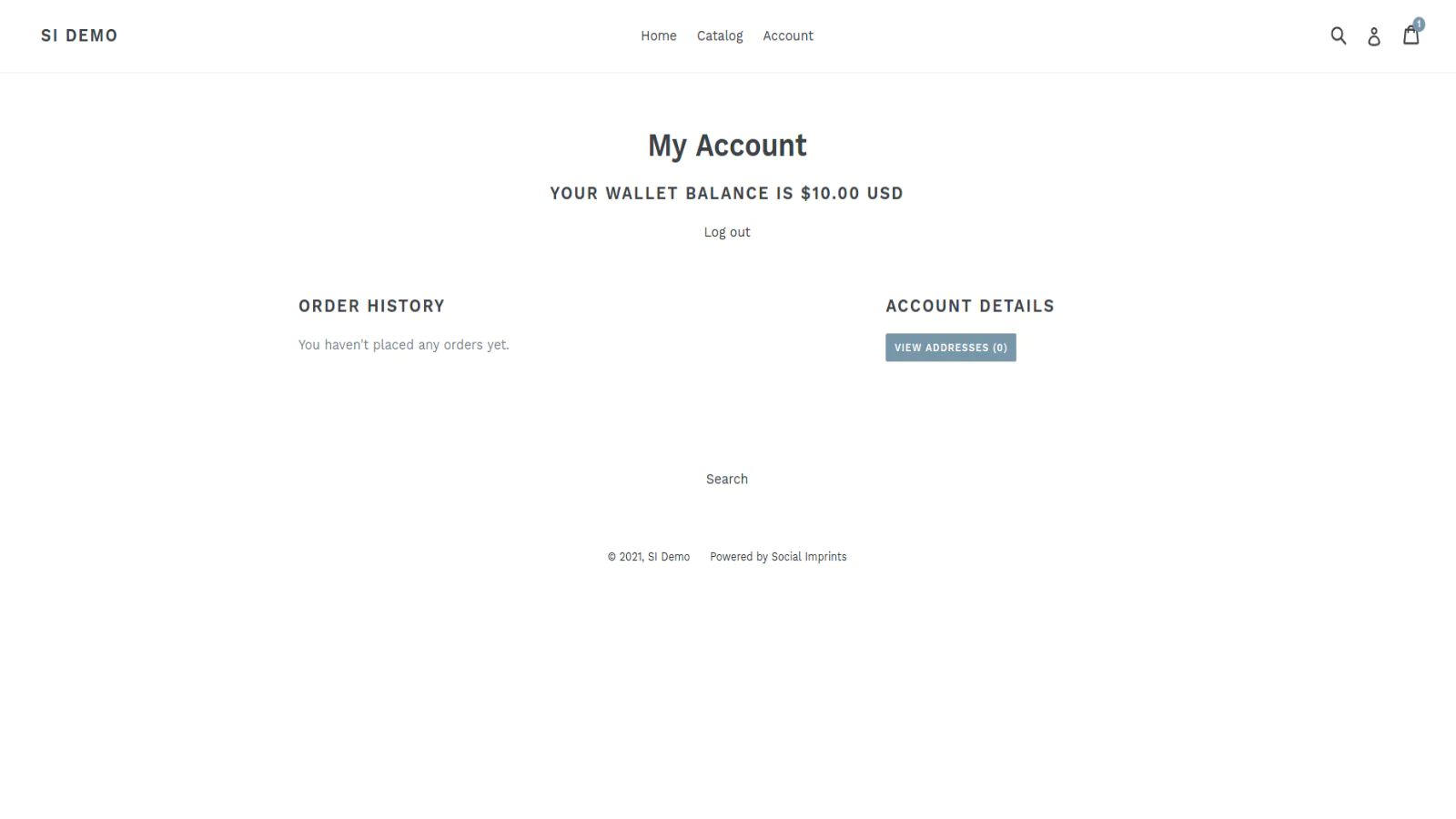Click the SI DEMO store logo
The height and width of the screenshot is (819, 1456).
click(79, 35)
